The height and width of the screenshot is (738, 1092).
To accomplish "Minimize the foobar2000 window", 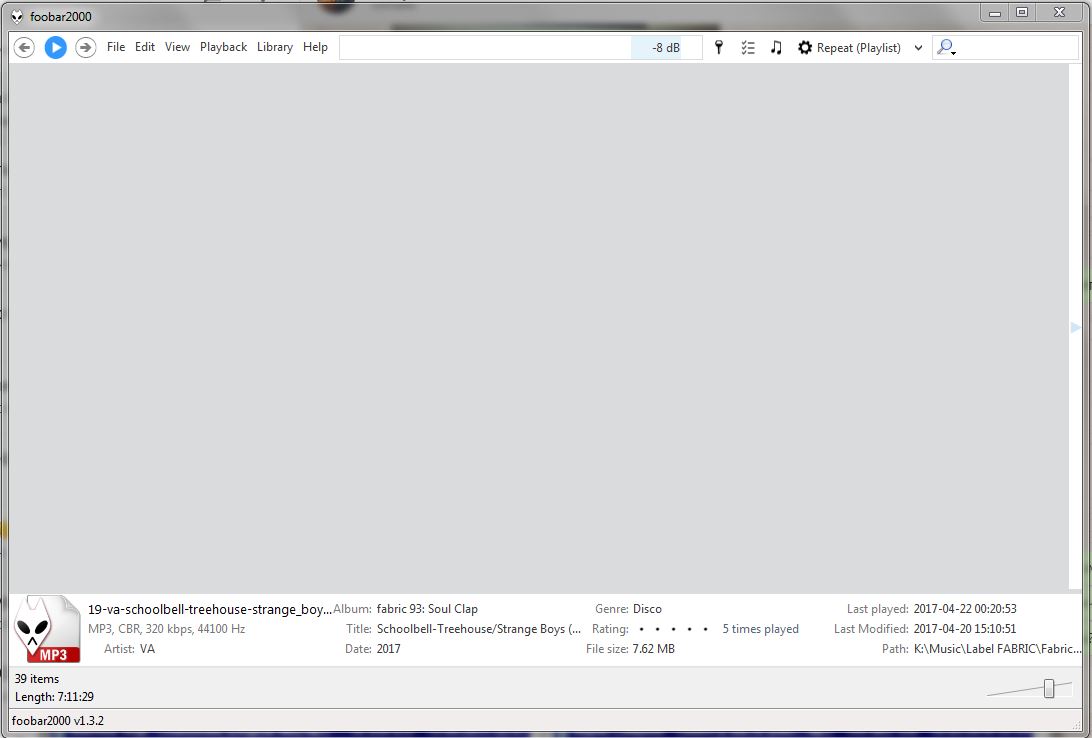I will 995,13.
